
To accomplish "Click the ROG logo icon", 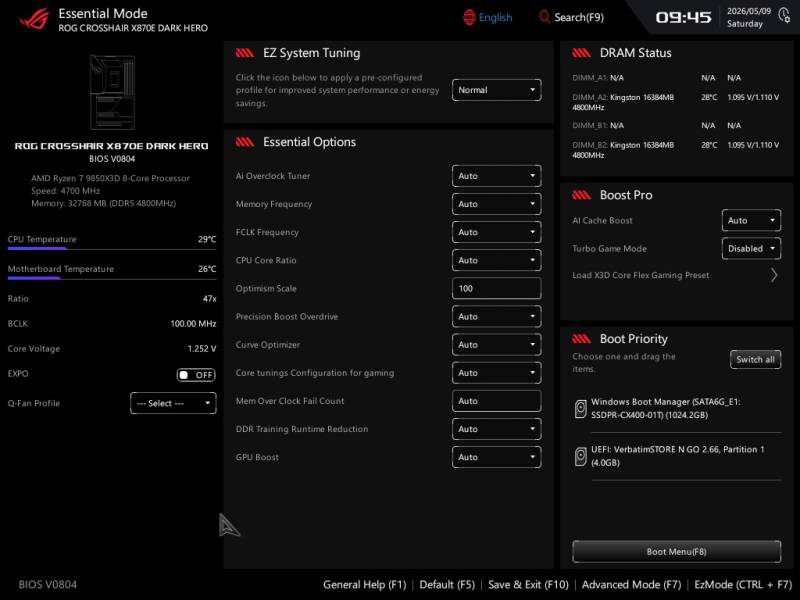I will (35, 19).
